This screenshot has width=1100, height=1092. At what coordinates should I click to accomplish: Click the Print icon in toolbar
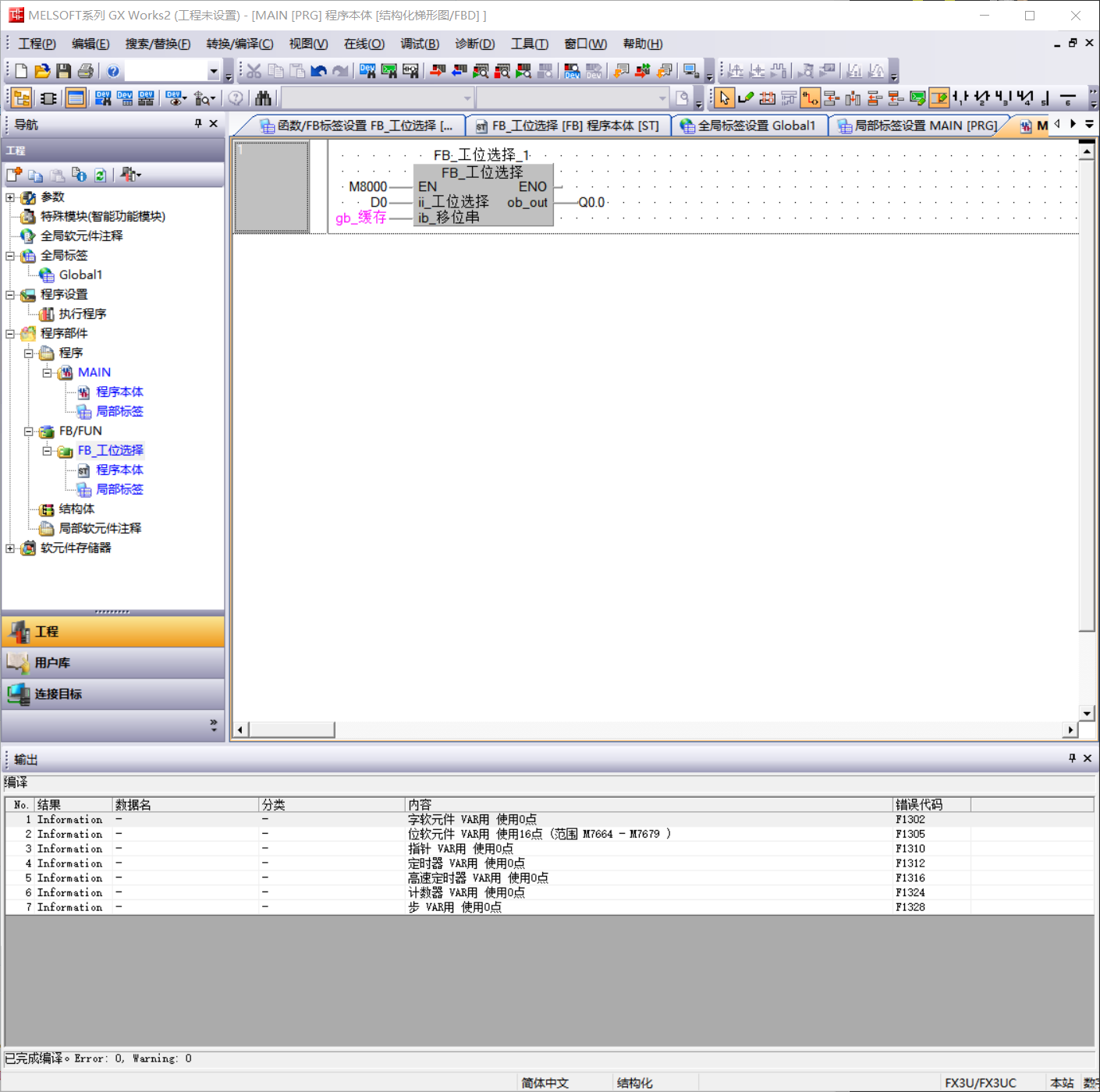tap(85, 71)
